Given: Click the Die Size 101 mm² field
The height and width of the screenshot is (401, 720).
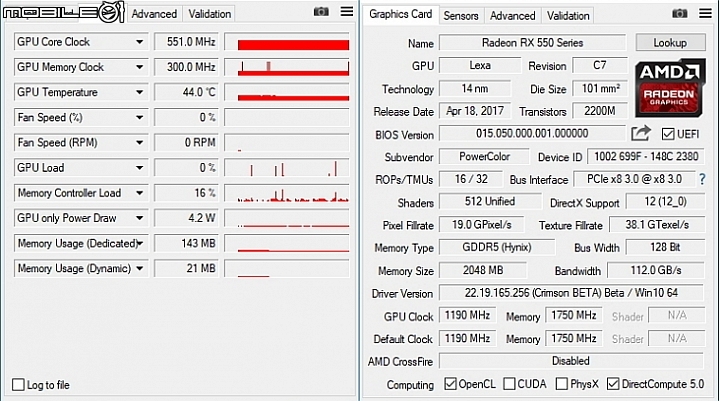Looking at the screenshot, I should coord(600,88).
